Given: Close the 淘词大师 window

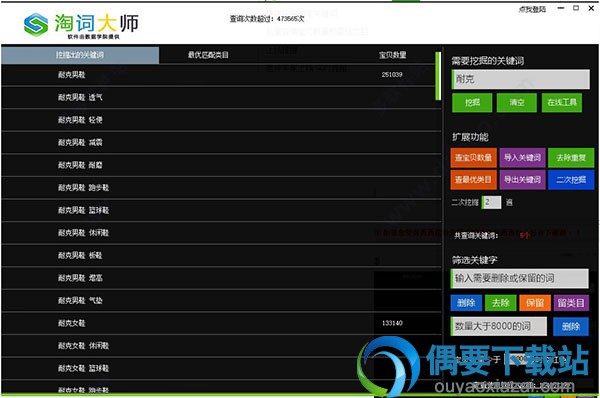Looking at the screenshot, I should coord(591,8).
